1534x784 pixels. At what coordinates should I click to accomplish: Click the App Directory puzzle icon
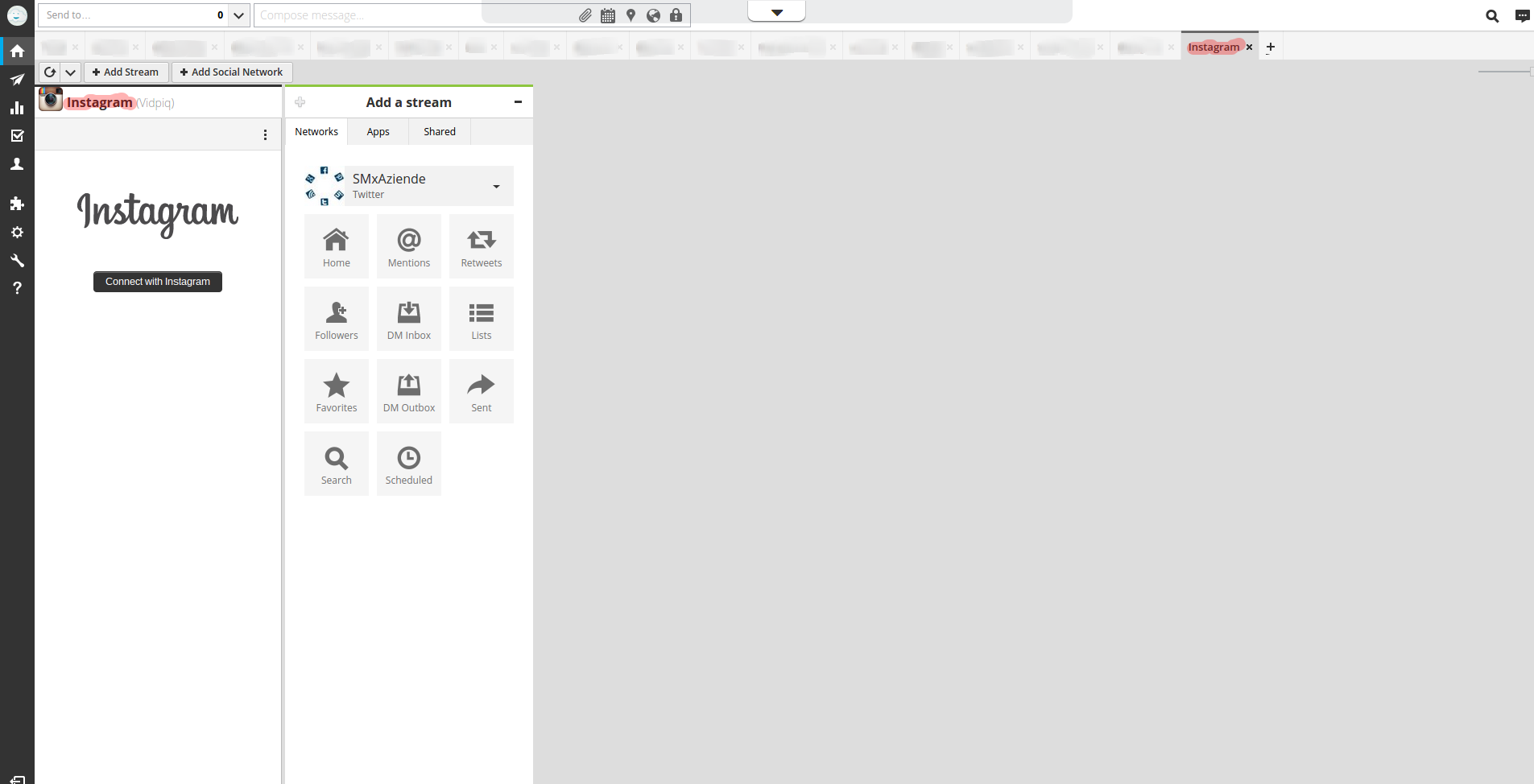[x=17, y=204]
